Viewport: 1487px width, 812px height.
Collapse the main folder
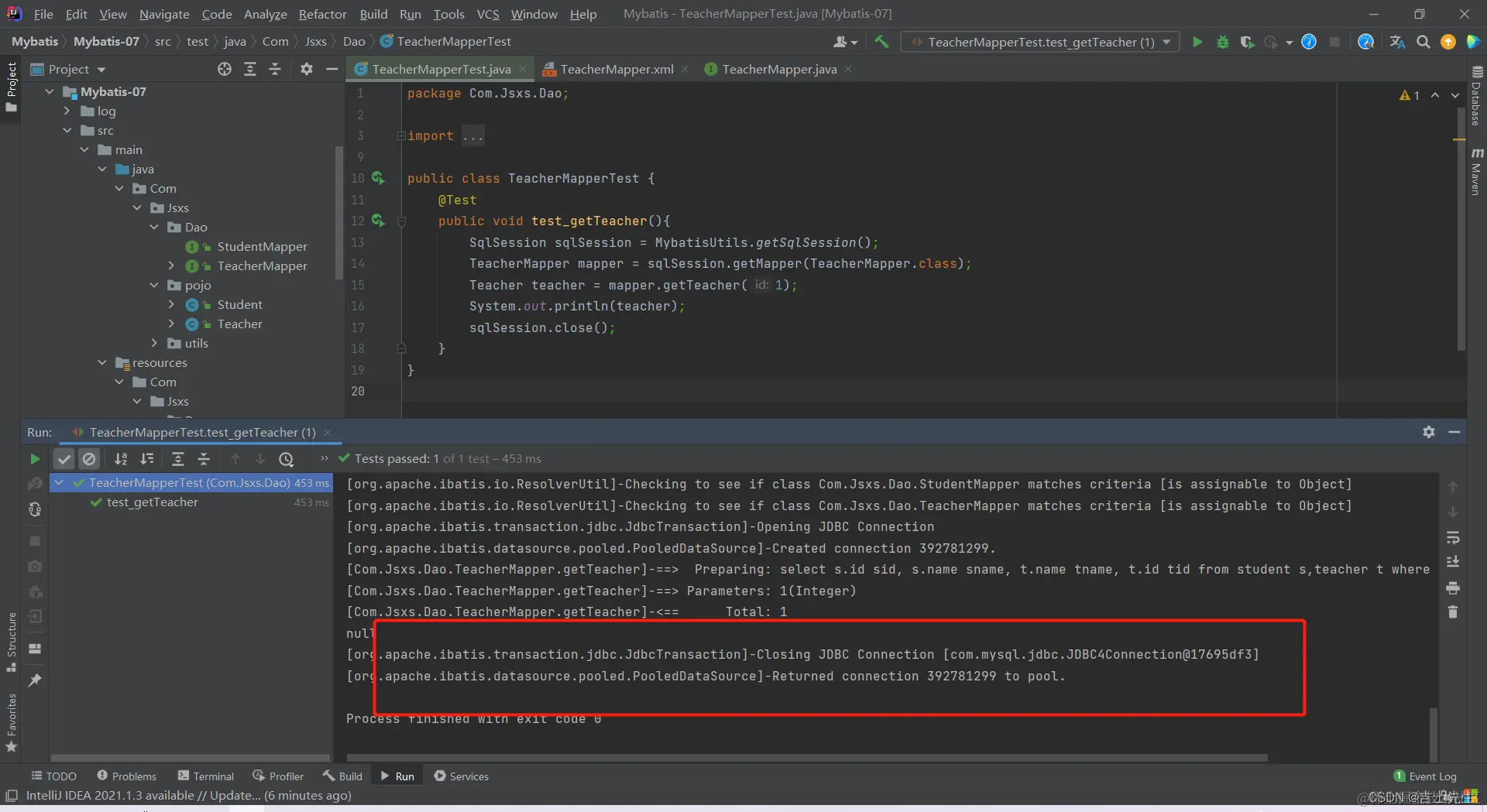[84, 149]
